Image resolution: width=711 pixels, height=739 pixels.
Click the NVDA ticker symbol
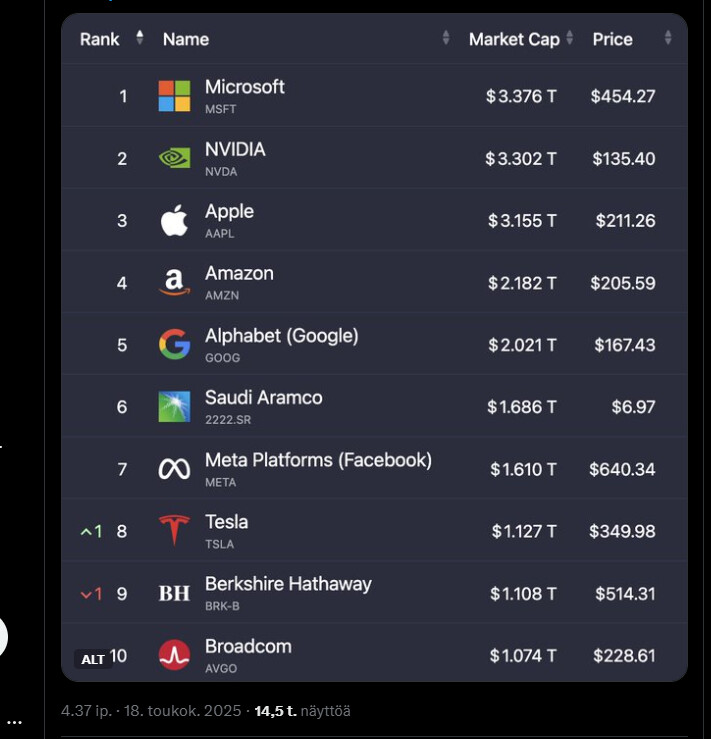point(221,172)
